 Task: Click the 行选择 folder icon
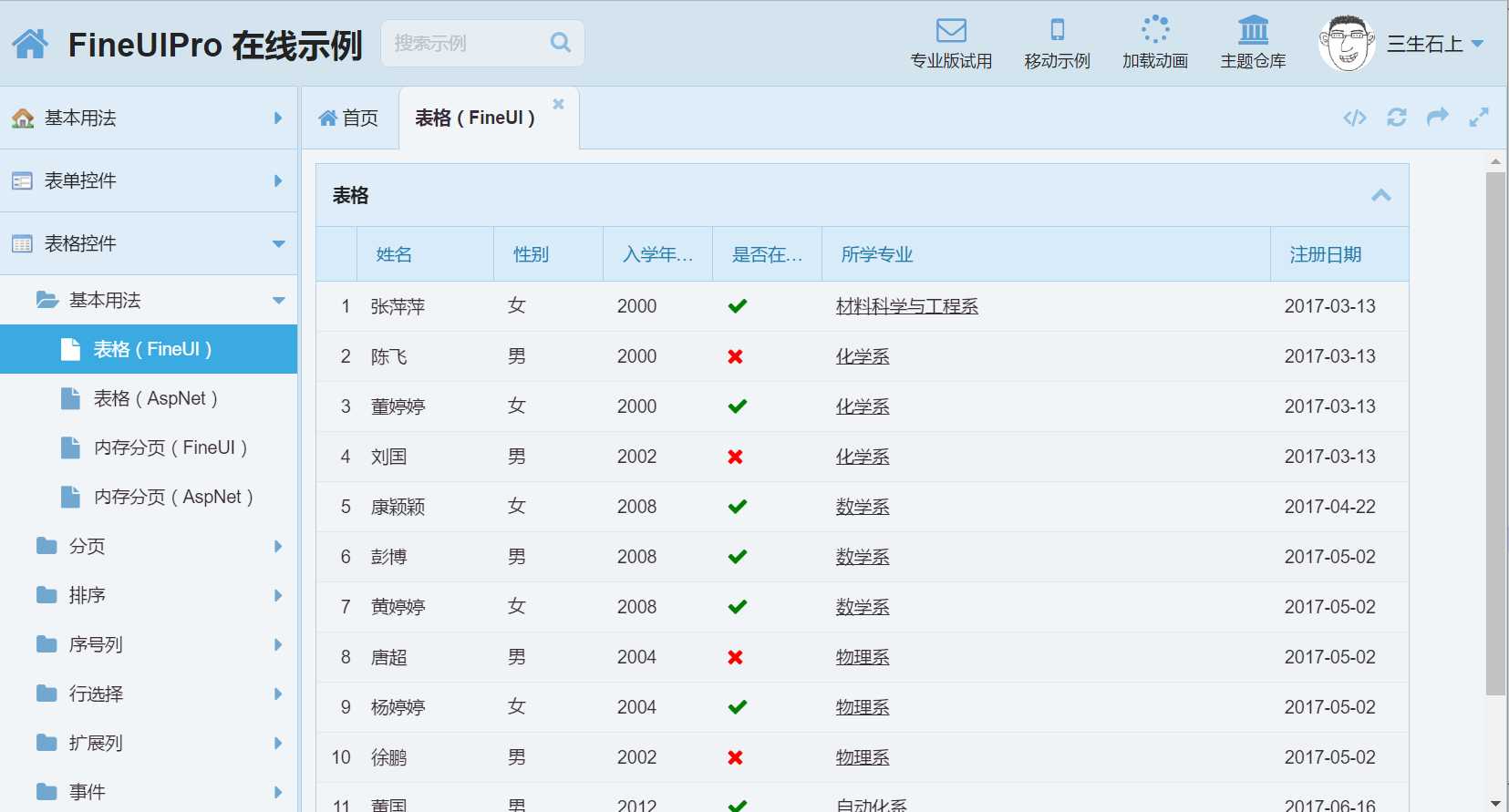tap(47, 693)
